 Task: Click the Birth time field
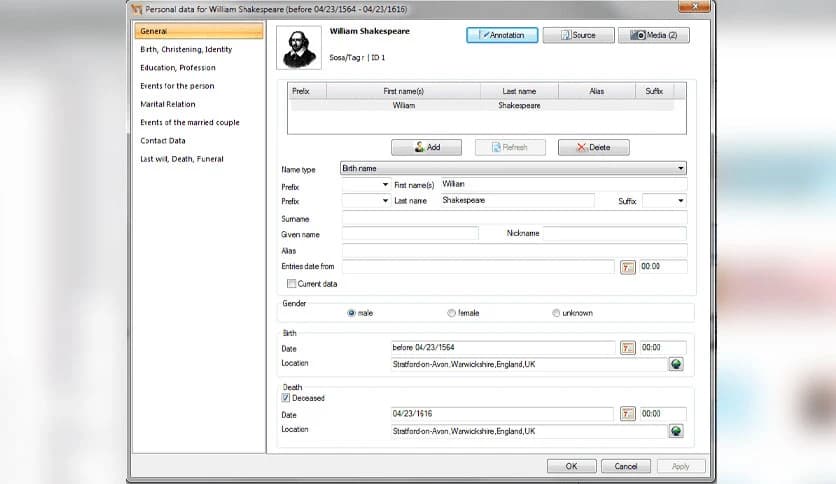pyautogui.click(x=663, y=348)
